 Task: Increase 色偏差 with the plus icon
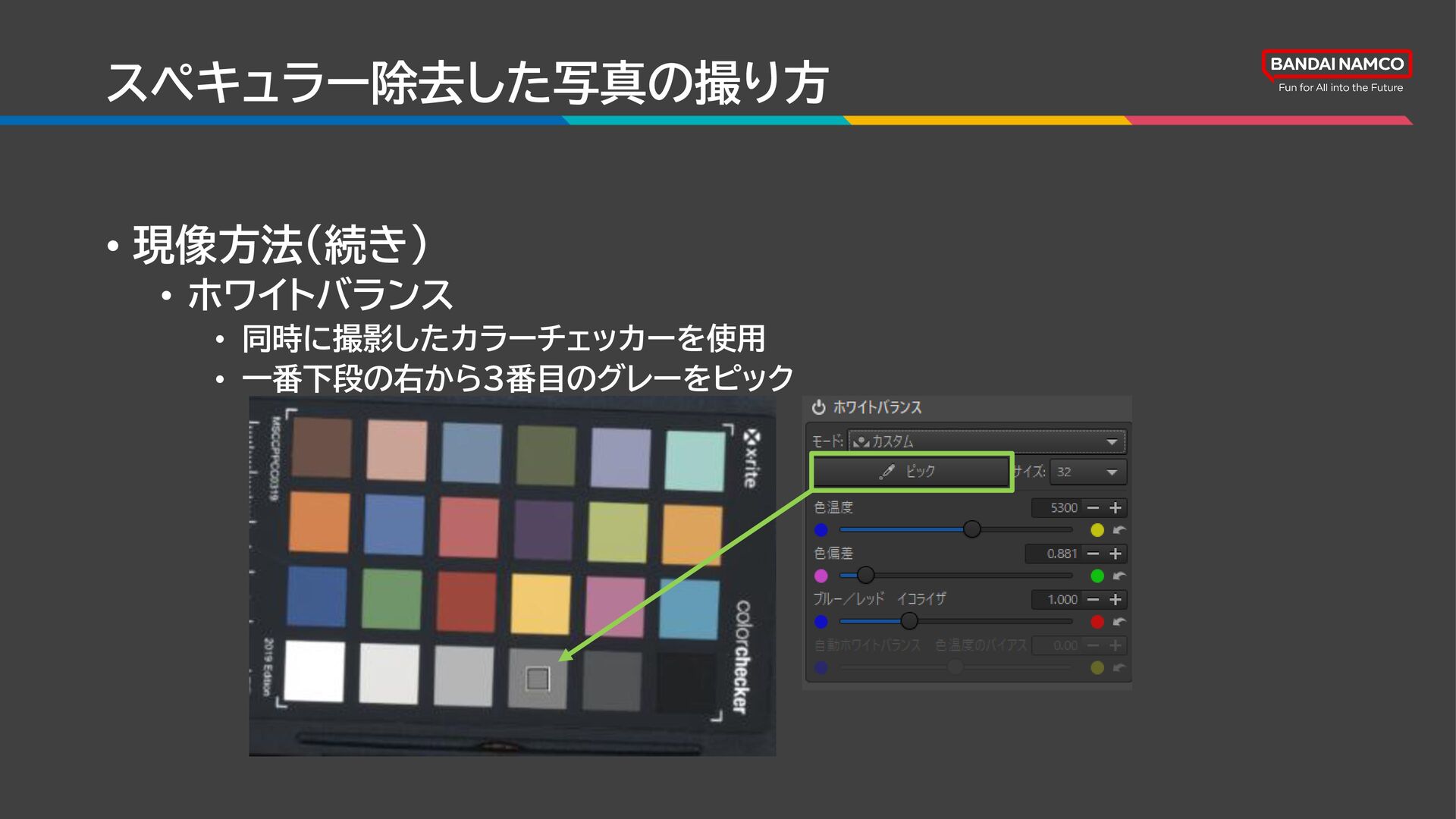pos(1116,554)
